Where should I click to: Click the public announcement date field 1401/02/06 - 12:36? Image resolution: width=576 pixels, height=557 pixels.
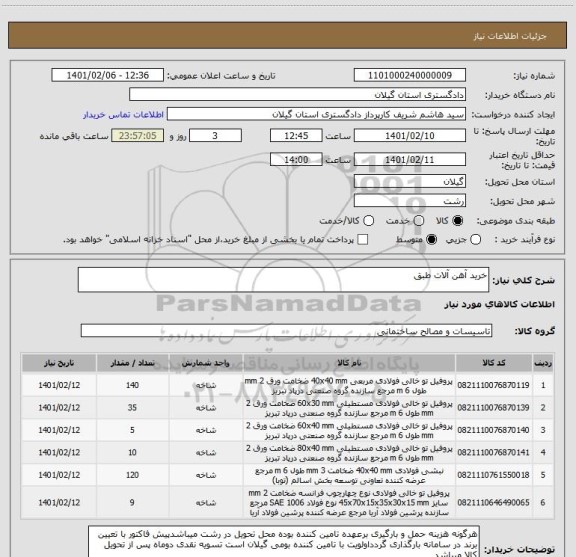108,75
